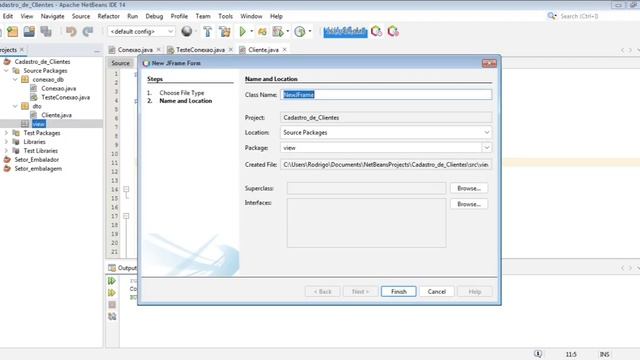The height and width of the screenshot is (360, 640).
Task: Open the Refactor menu
Action: coord(108,16)
